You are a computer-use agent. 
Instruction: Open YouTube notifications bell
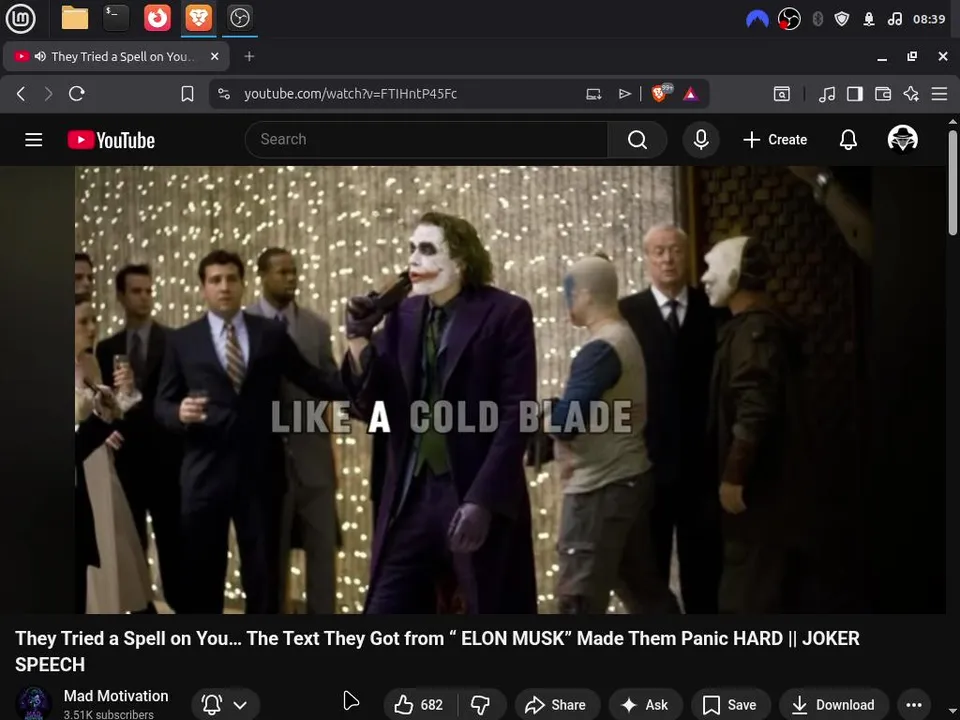(x=848, y=140)
